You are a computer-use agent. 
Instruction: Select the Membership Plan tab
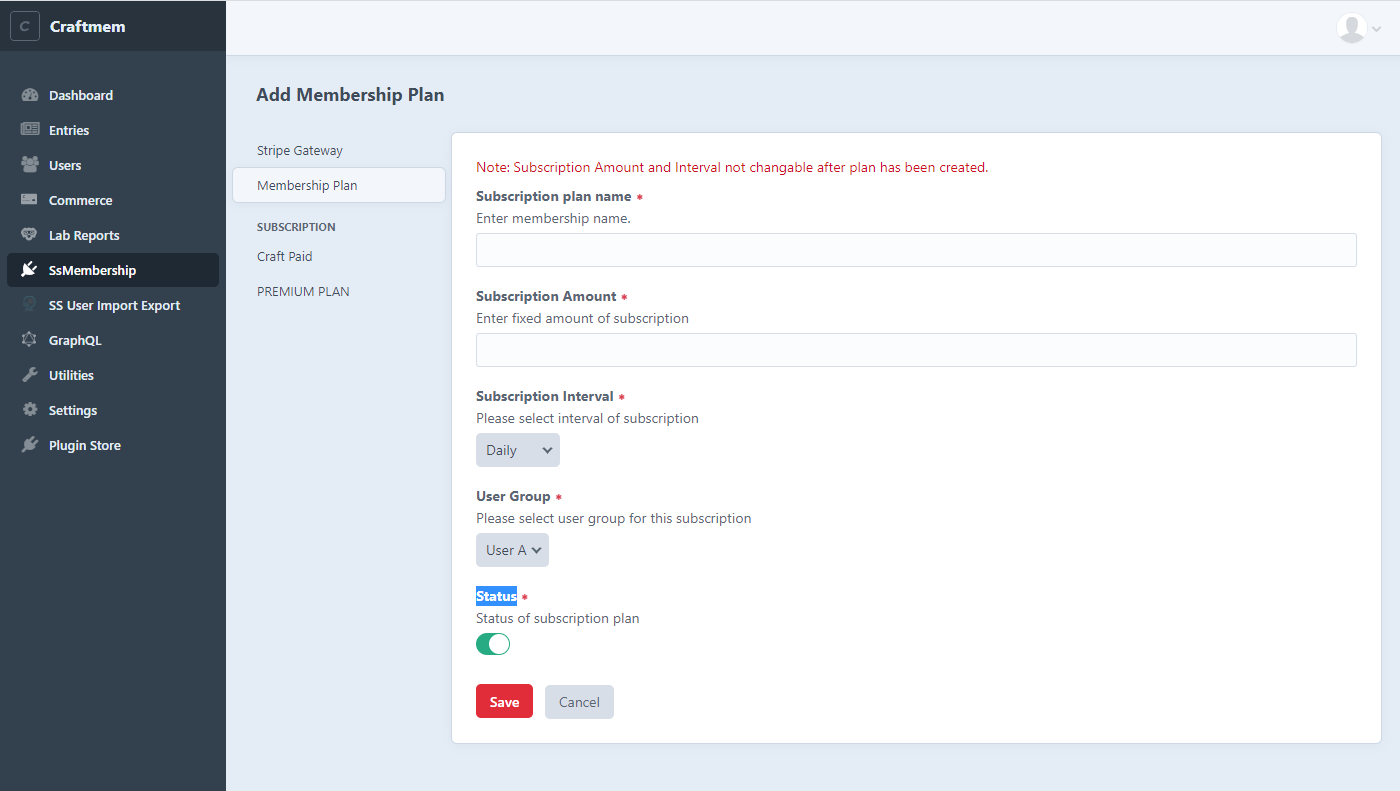pyautogui.click(x=339, y=185)
